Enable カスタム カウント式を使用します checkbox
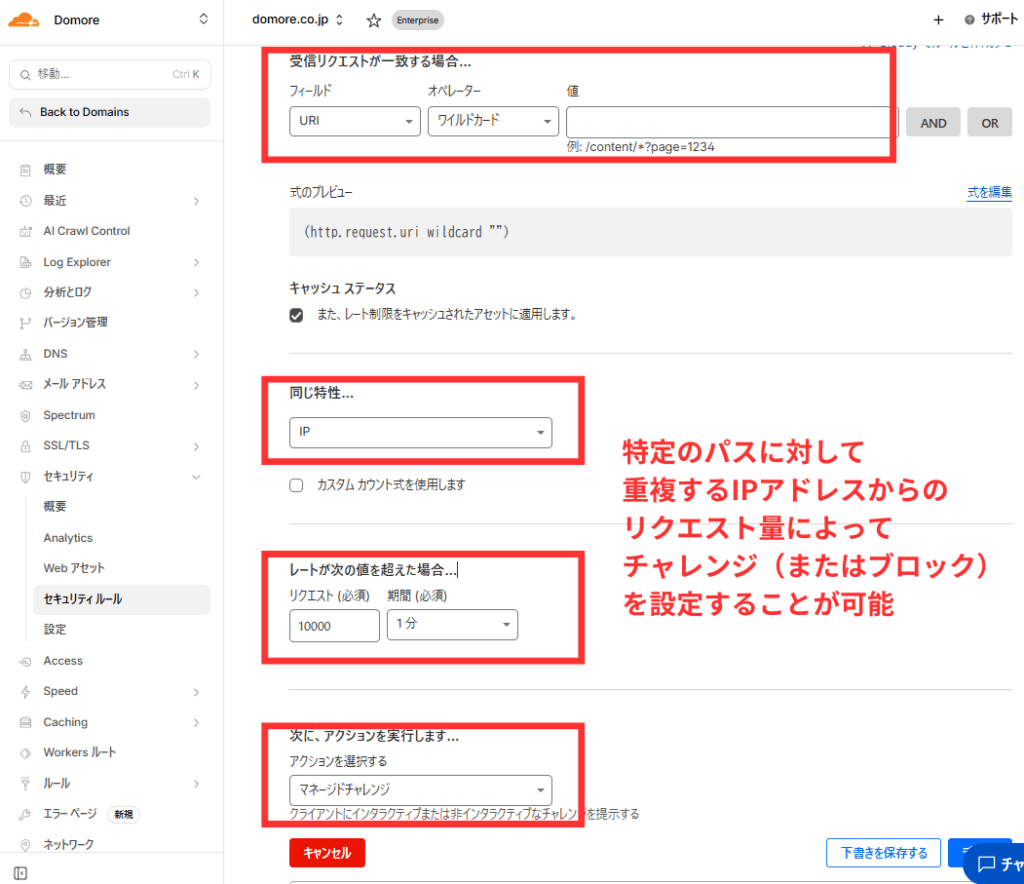The image size is (1024, 884). pyautogui.click(x=296, y=485)
